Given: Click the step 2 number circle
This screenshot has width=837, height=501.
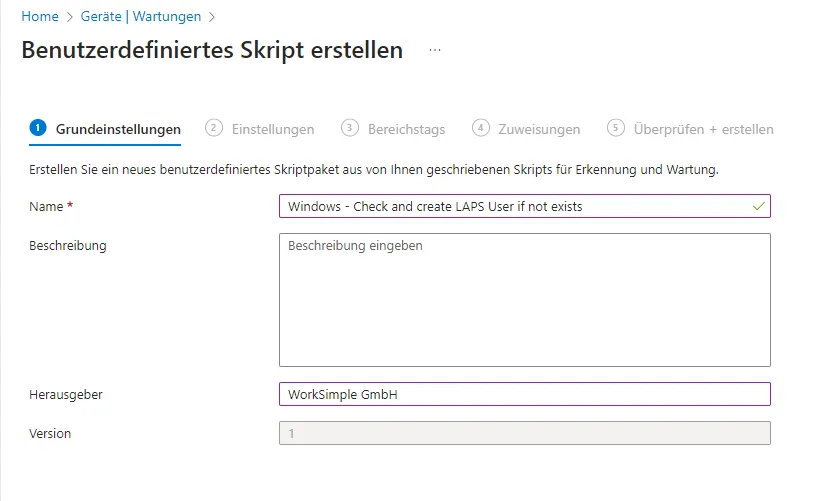Looking at the screenshot, I should click(213, 128).
